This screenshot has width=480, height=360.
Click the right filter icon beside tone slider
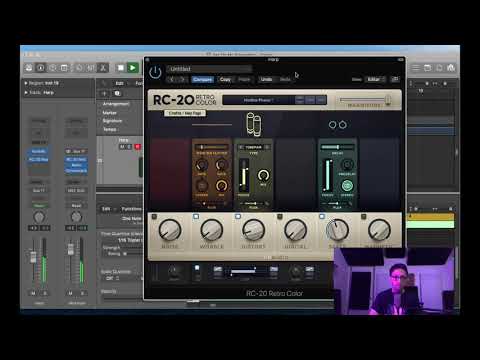[274, 269]
